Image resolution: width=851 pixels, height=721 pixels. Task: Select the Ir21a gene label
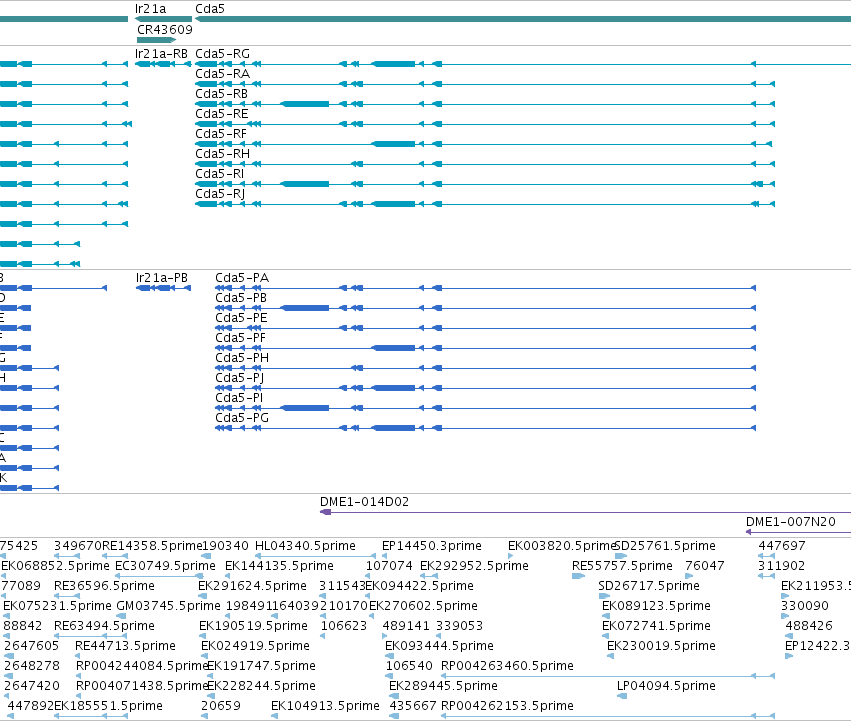pyautogui.click(x=150, y=9)
